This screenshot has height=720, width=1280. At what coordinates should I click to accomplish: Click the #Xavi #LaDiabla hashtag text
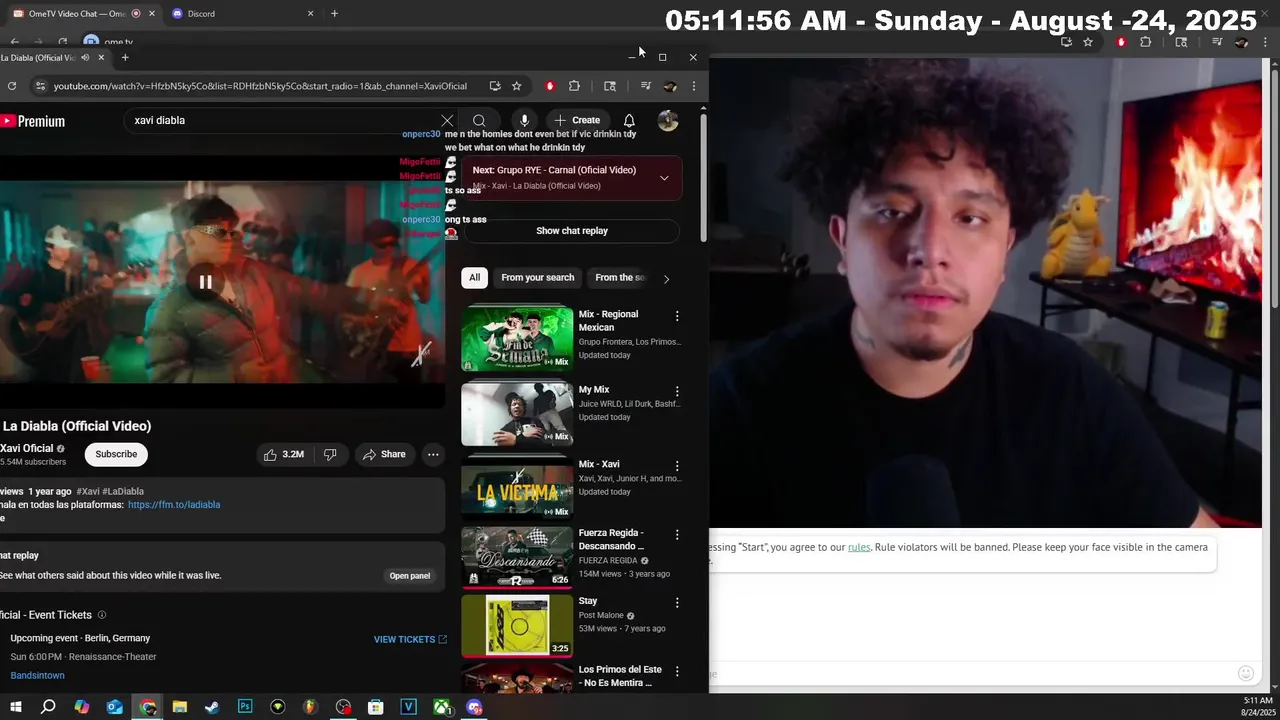tap(110, 491)
